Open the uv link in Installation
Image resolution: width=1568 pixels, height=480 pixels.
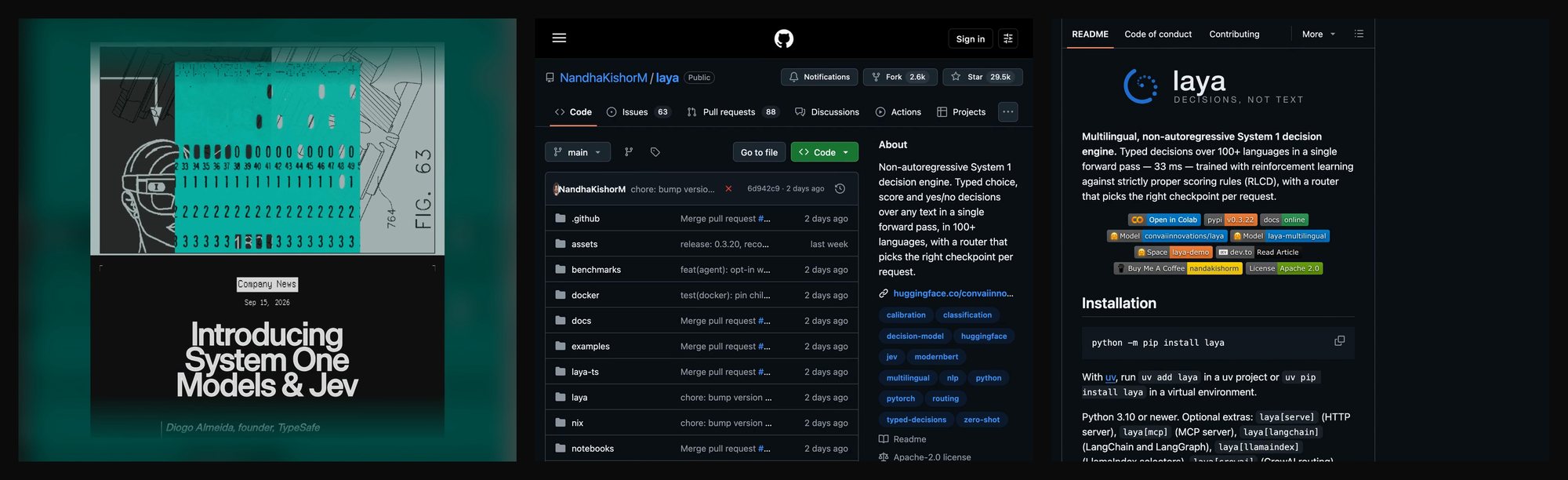(x=1110, y=377)
